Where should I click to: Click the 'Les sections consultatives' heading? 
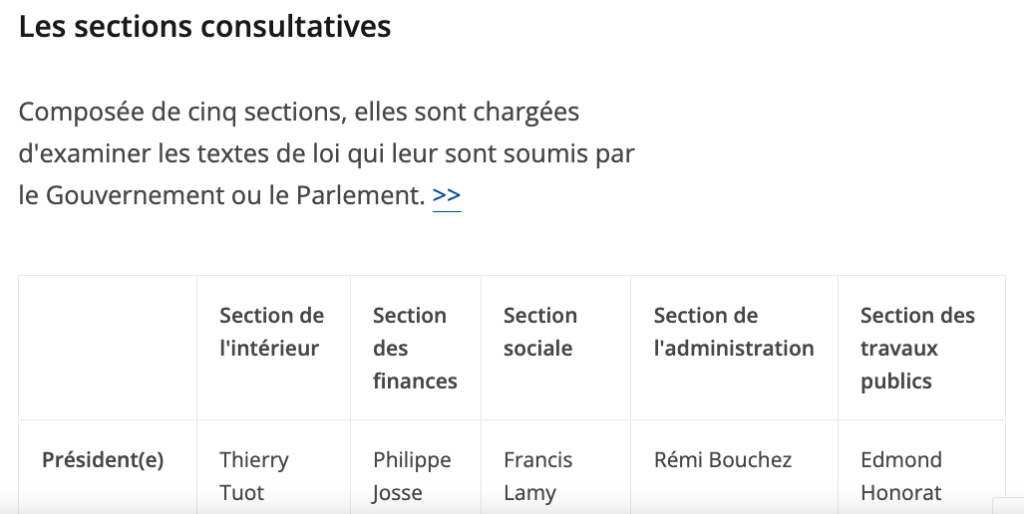pos(204,27)
